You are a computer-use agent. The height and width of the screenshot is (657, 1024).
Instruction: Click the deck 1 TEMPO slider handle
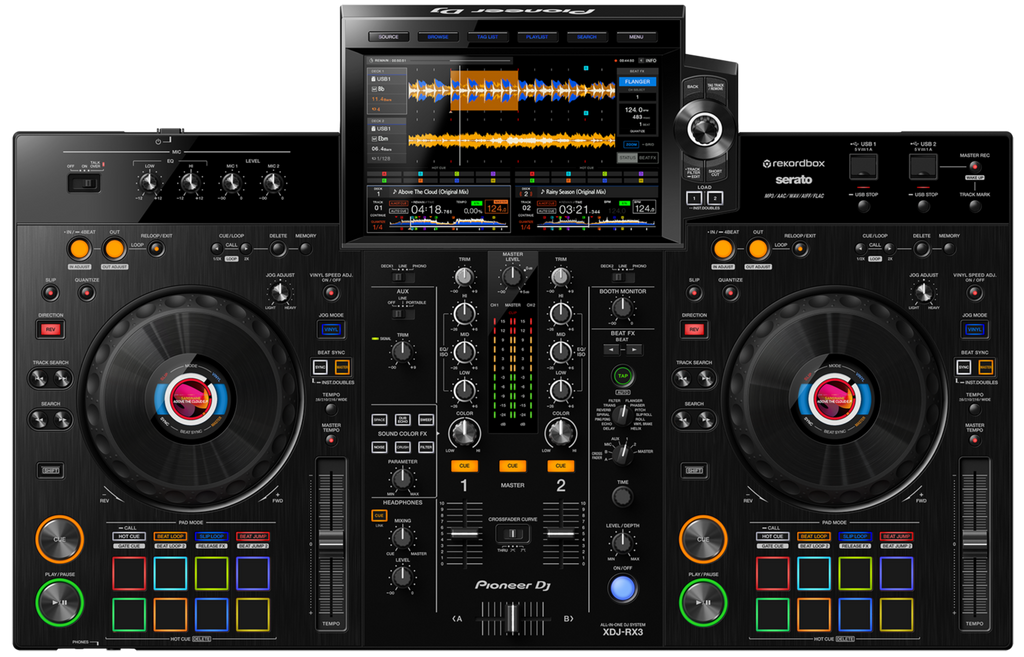tap(331, 541)
